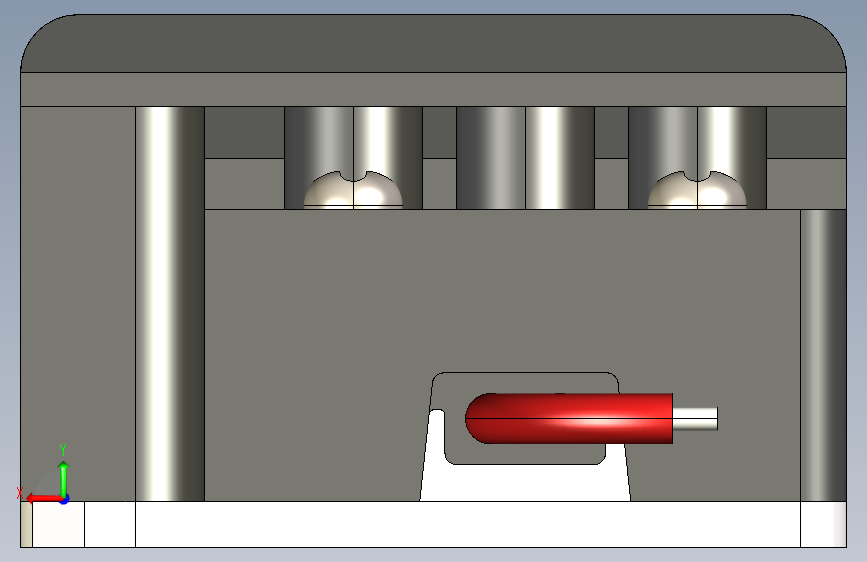Select the dark rounded top cover
The height and width of the screenshot is (562, 867).
click(434, 43)
